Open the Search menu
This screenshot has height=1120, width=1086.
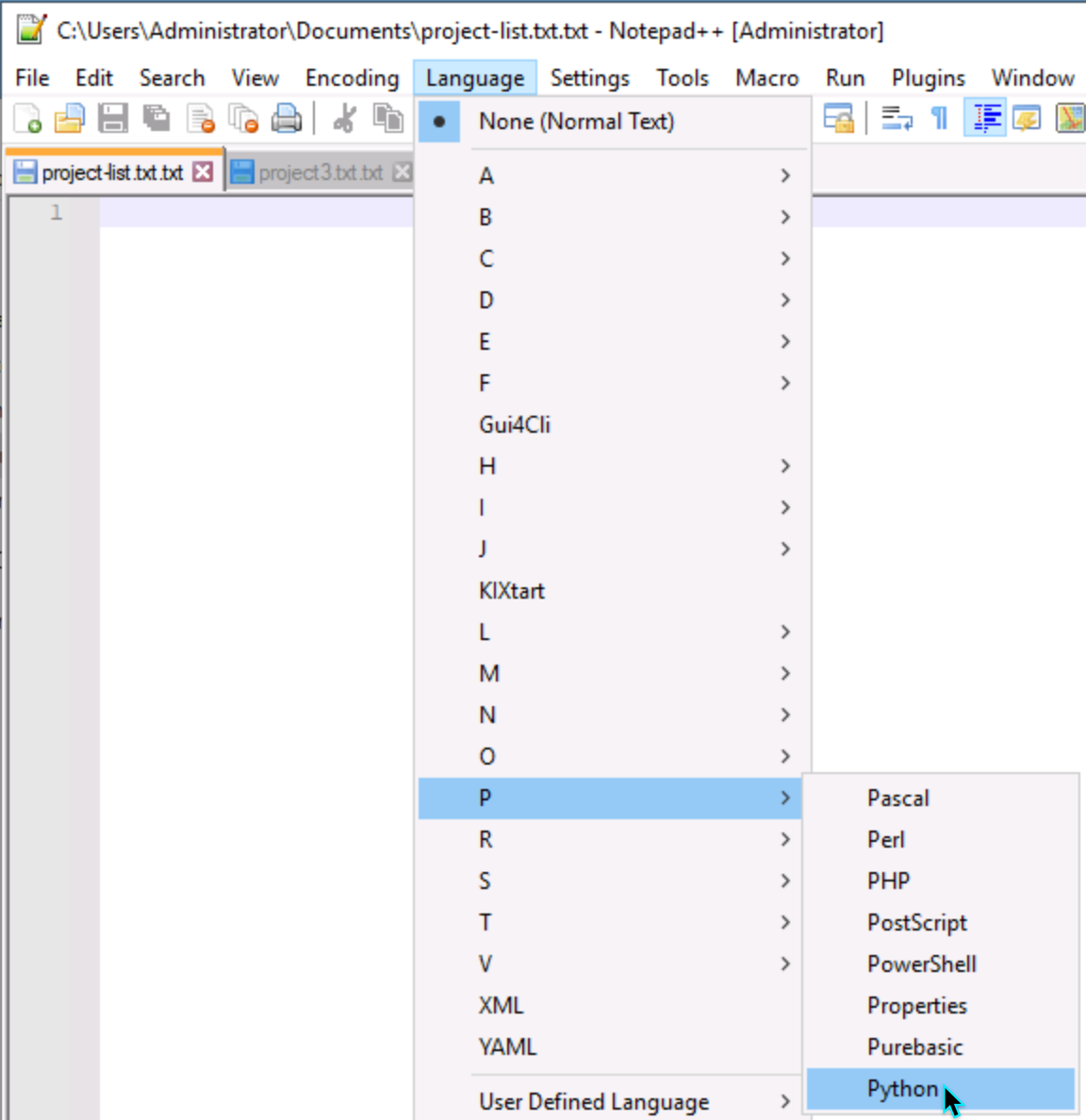pos(173,78)
